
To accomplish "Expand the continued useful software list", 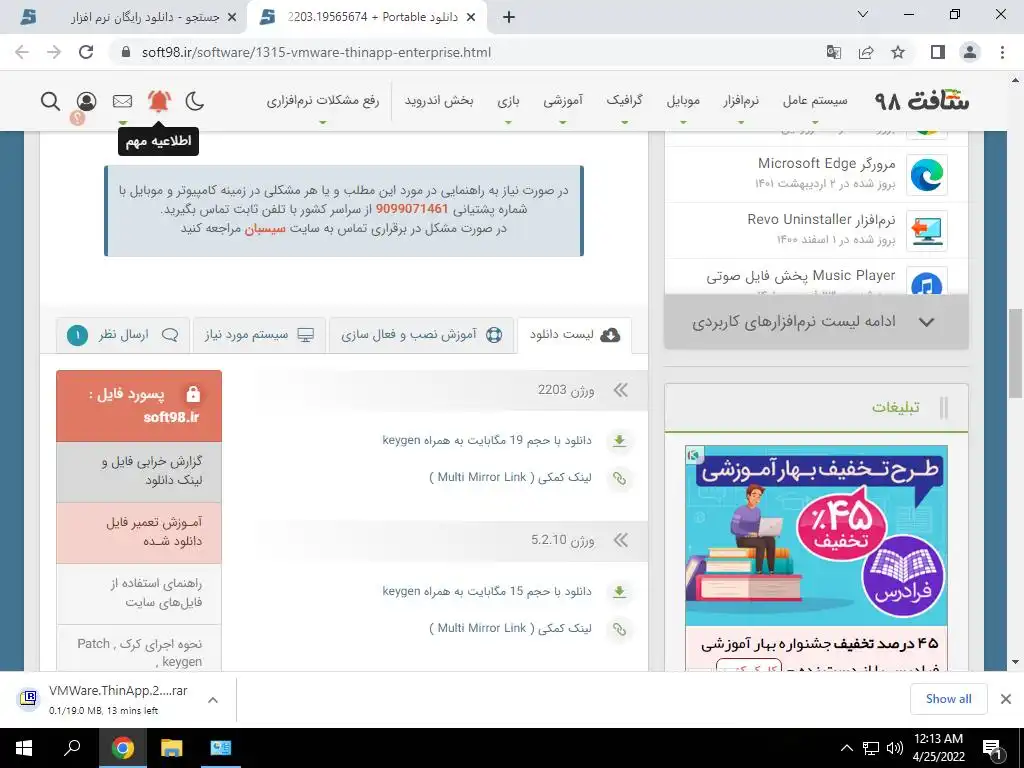I will (816, 321).
